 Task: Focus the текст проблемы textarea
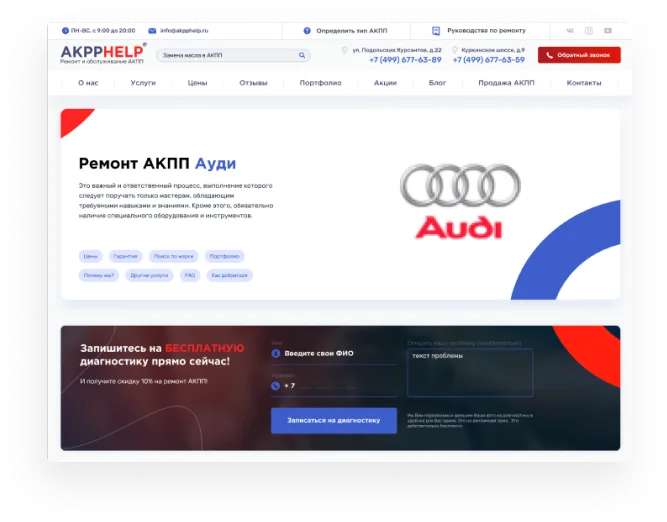point(470,373)
